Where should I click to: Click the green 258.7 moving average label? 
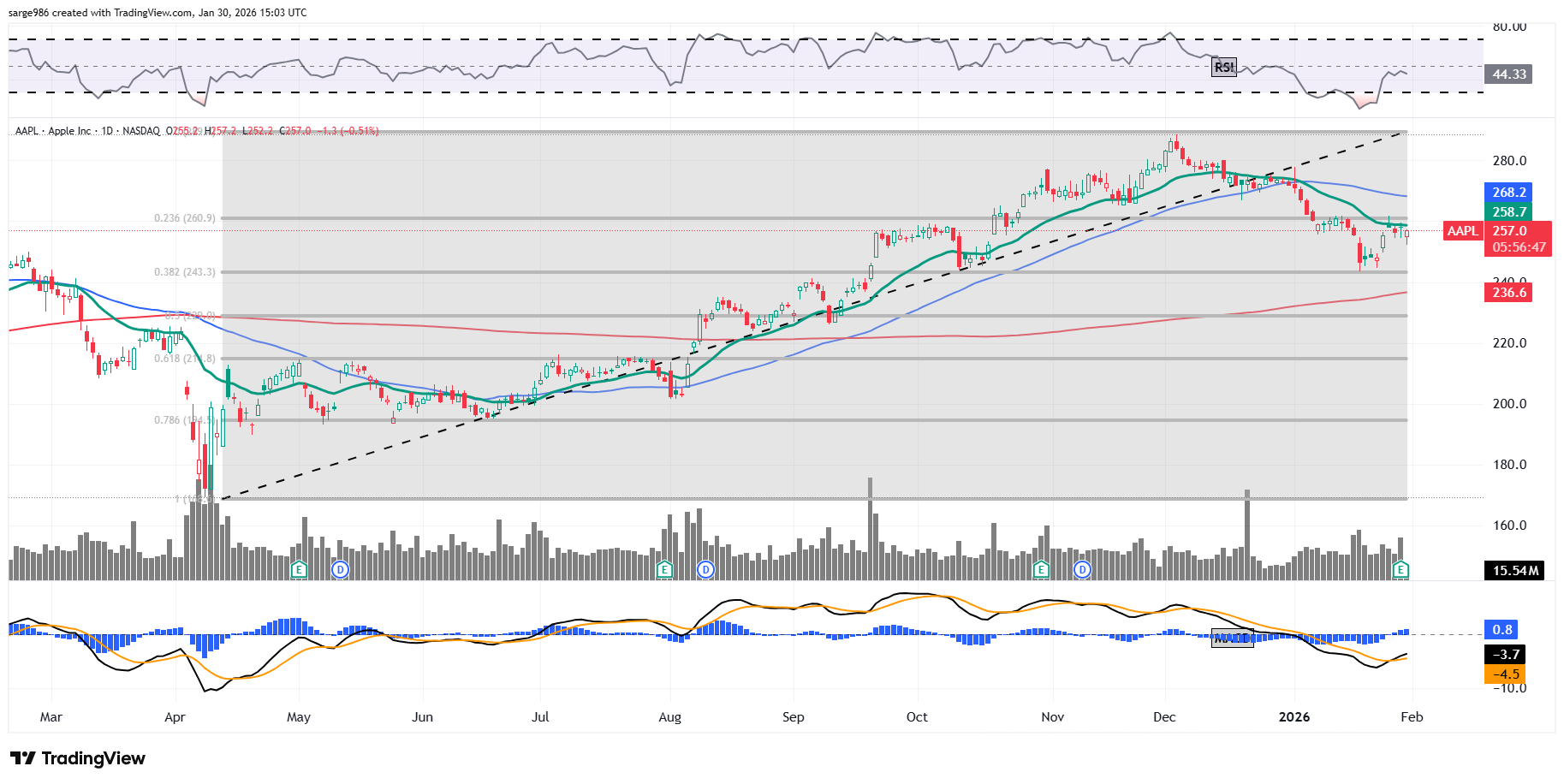1509,211
